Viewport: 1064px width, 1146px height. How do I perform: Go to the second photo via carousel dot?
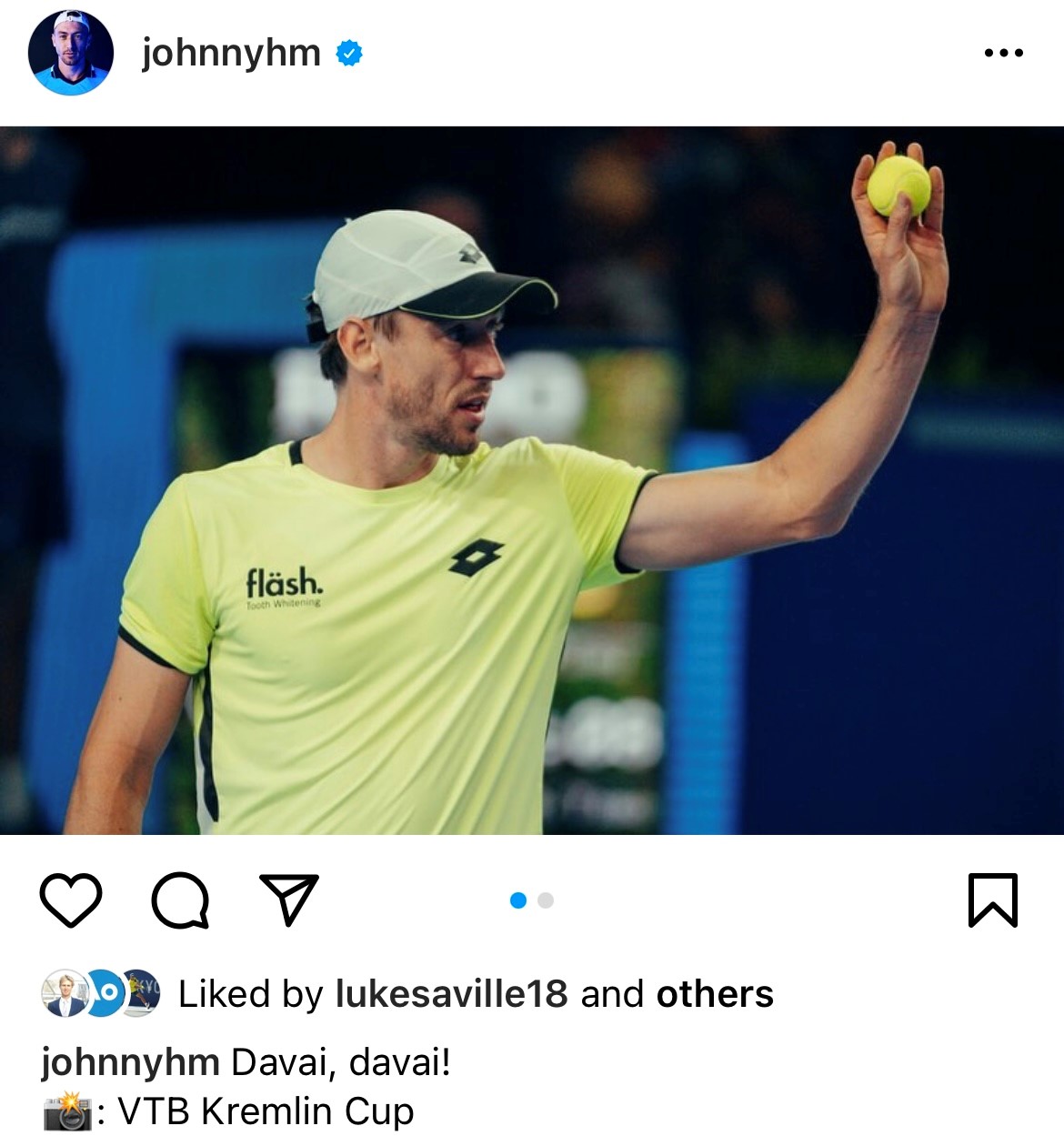[546, 900]
